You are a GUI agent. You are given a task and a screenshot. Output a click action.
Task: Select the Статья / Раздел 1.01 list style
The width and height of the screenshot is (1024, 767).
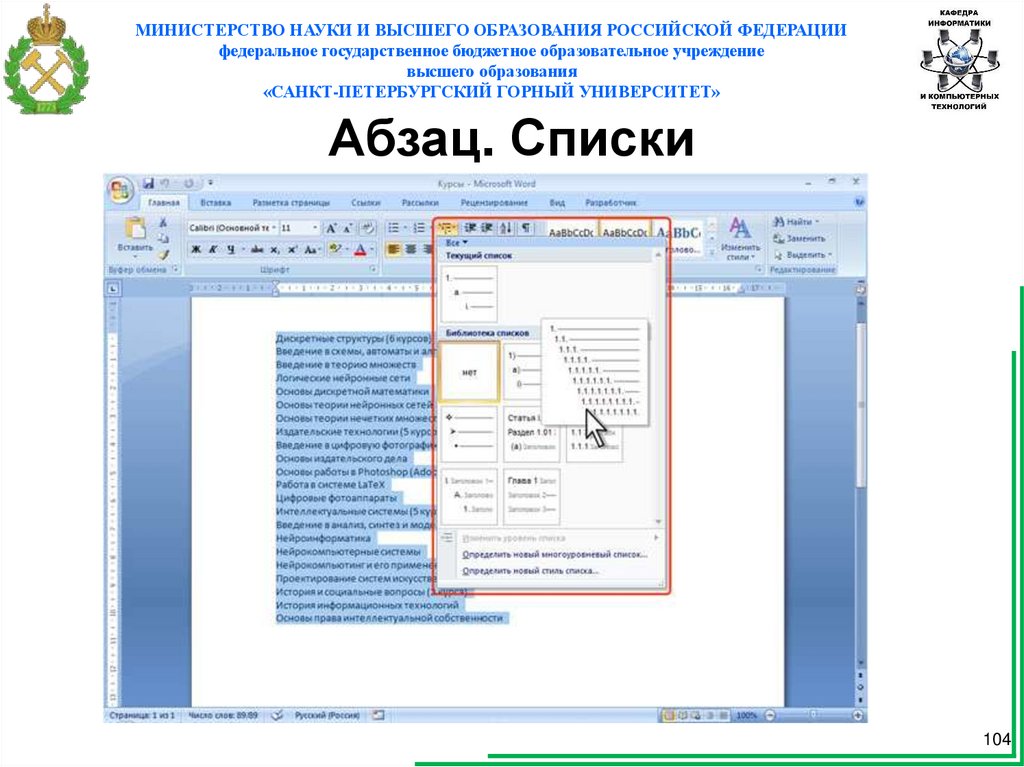click(532, 434)
